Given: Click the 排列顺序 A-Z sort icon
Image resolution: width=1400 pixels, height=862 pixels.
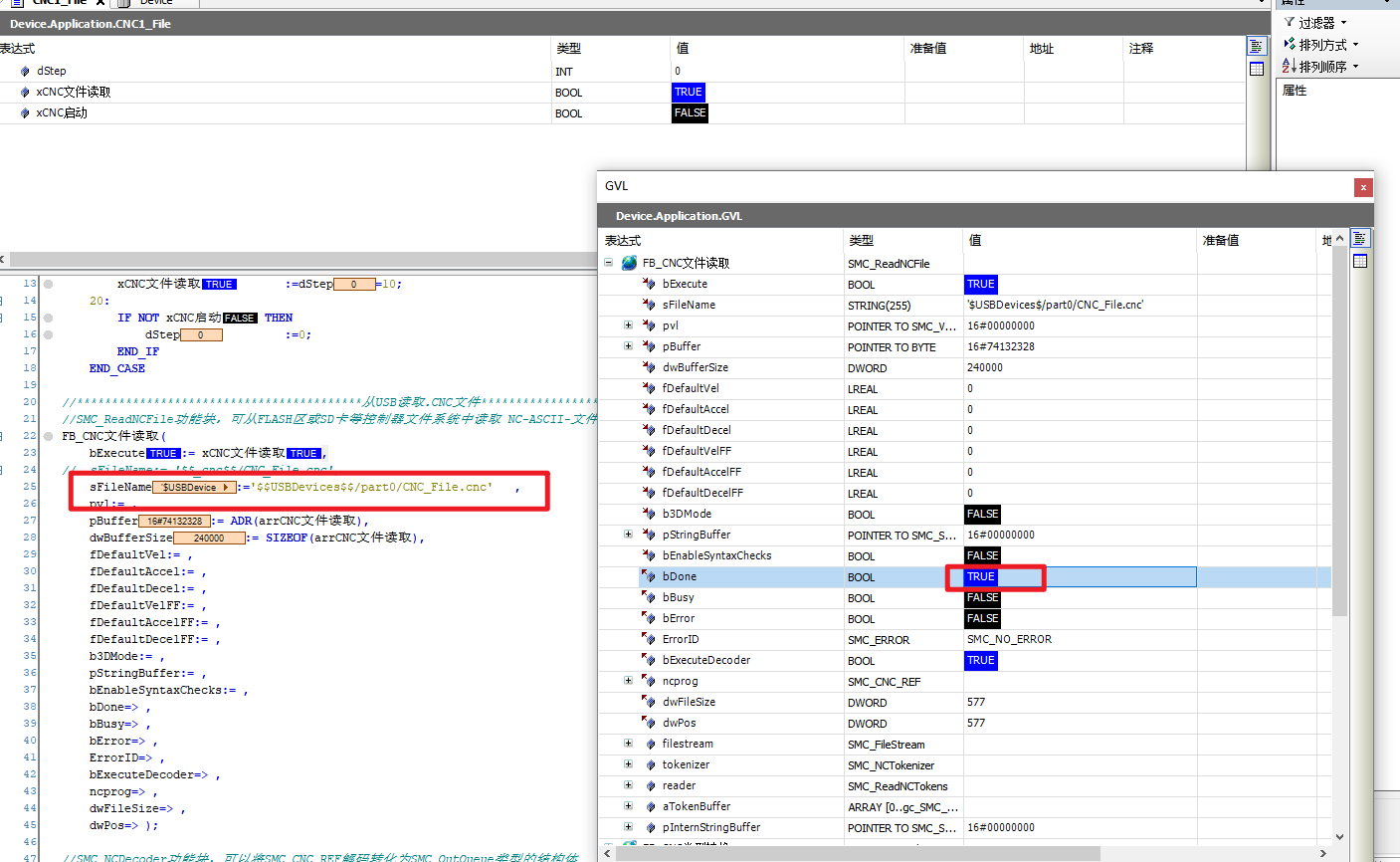Looking at the screenshot, I should tap(1290, 66).
